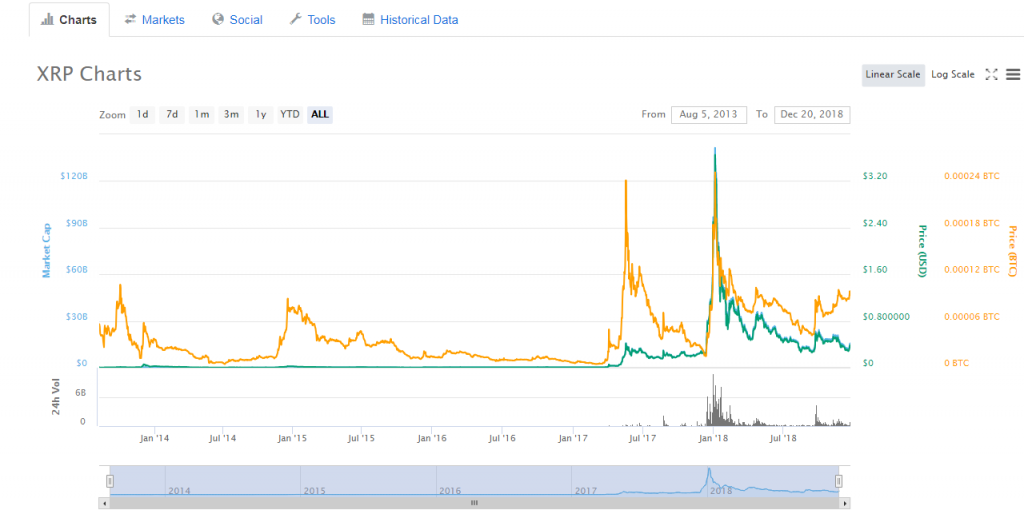Click the Price (USD) axis title
1024x510 pixels.
tap(922, 251)
